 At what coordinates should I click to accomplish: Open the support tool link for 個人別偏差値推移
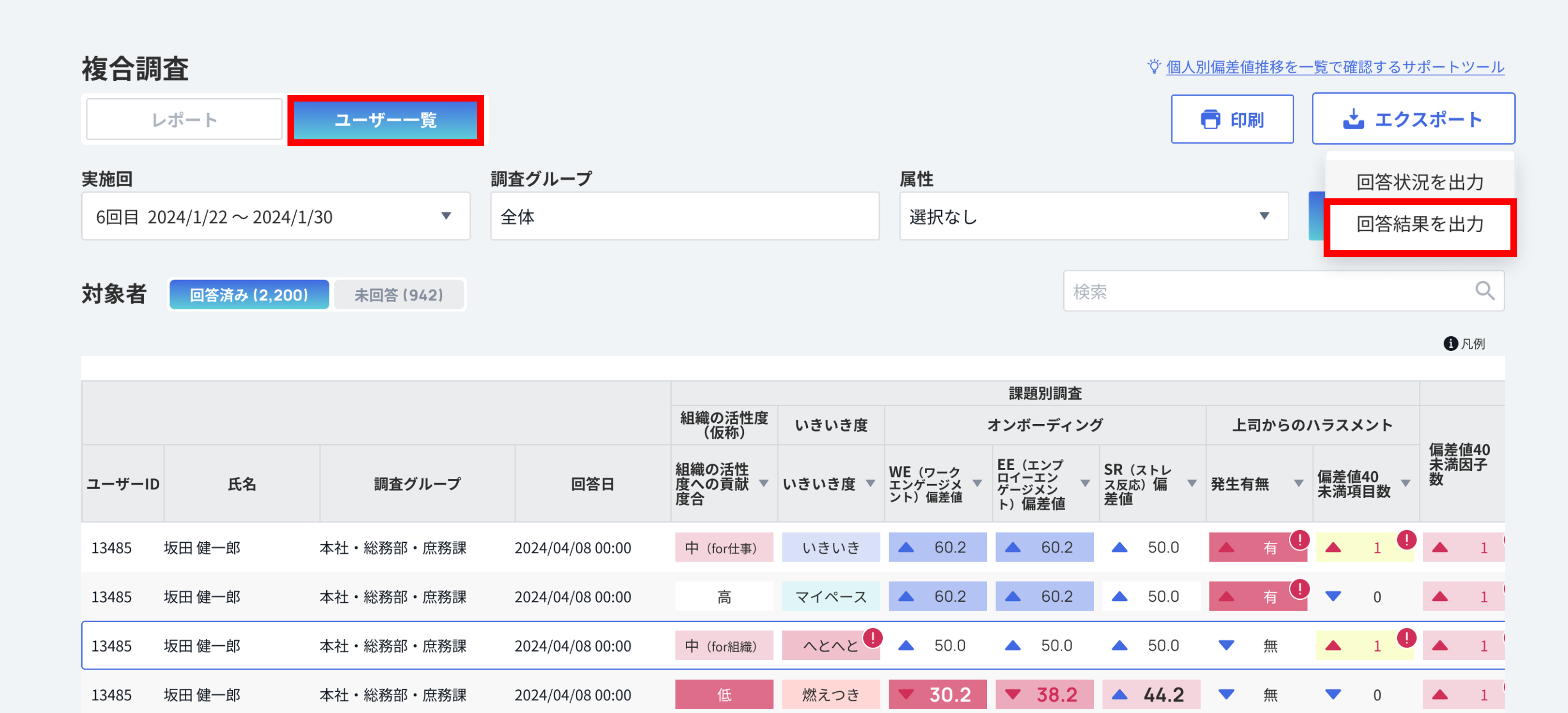point(1335,67)
